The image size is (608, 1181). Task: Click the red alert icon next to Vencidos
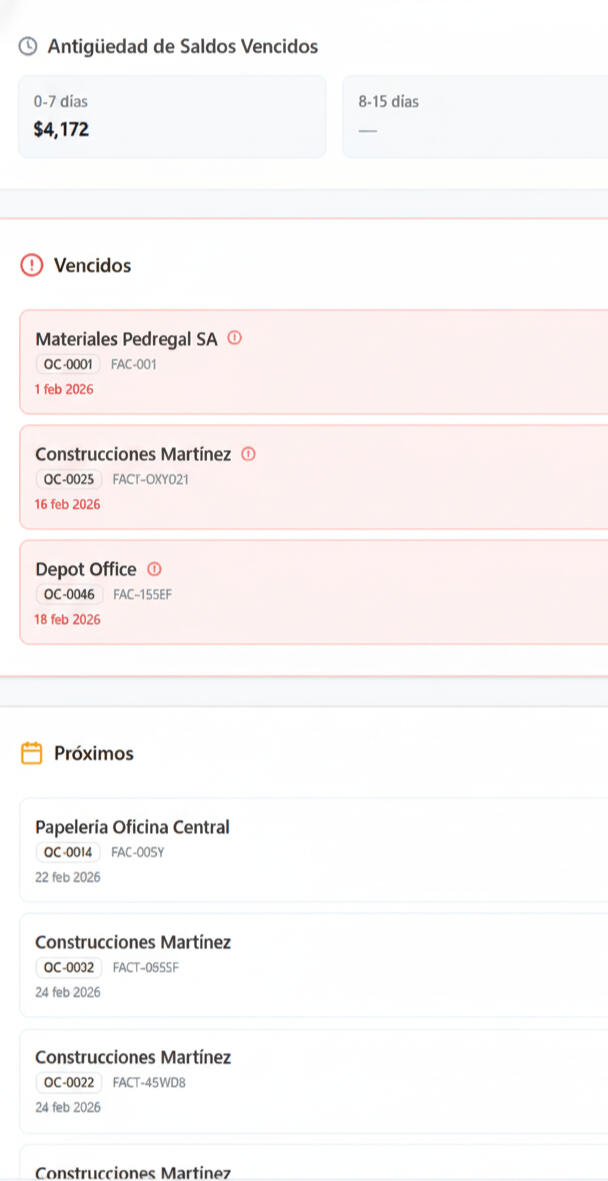[32, 265]
